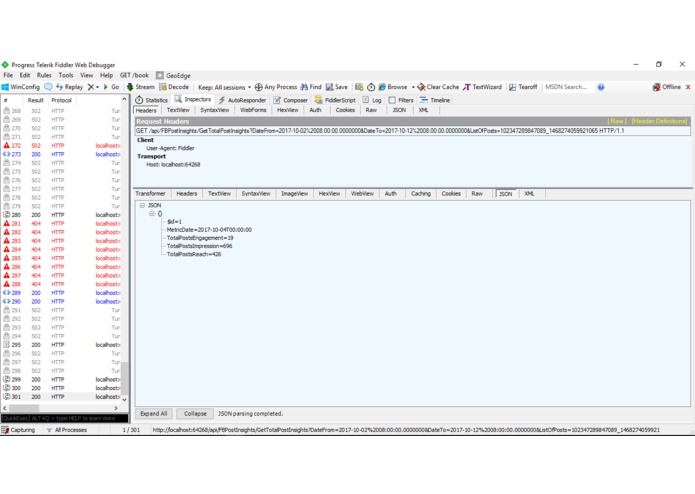The image size is (695, 494).
Task: Click Collapse button
Action: 195,413
